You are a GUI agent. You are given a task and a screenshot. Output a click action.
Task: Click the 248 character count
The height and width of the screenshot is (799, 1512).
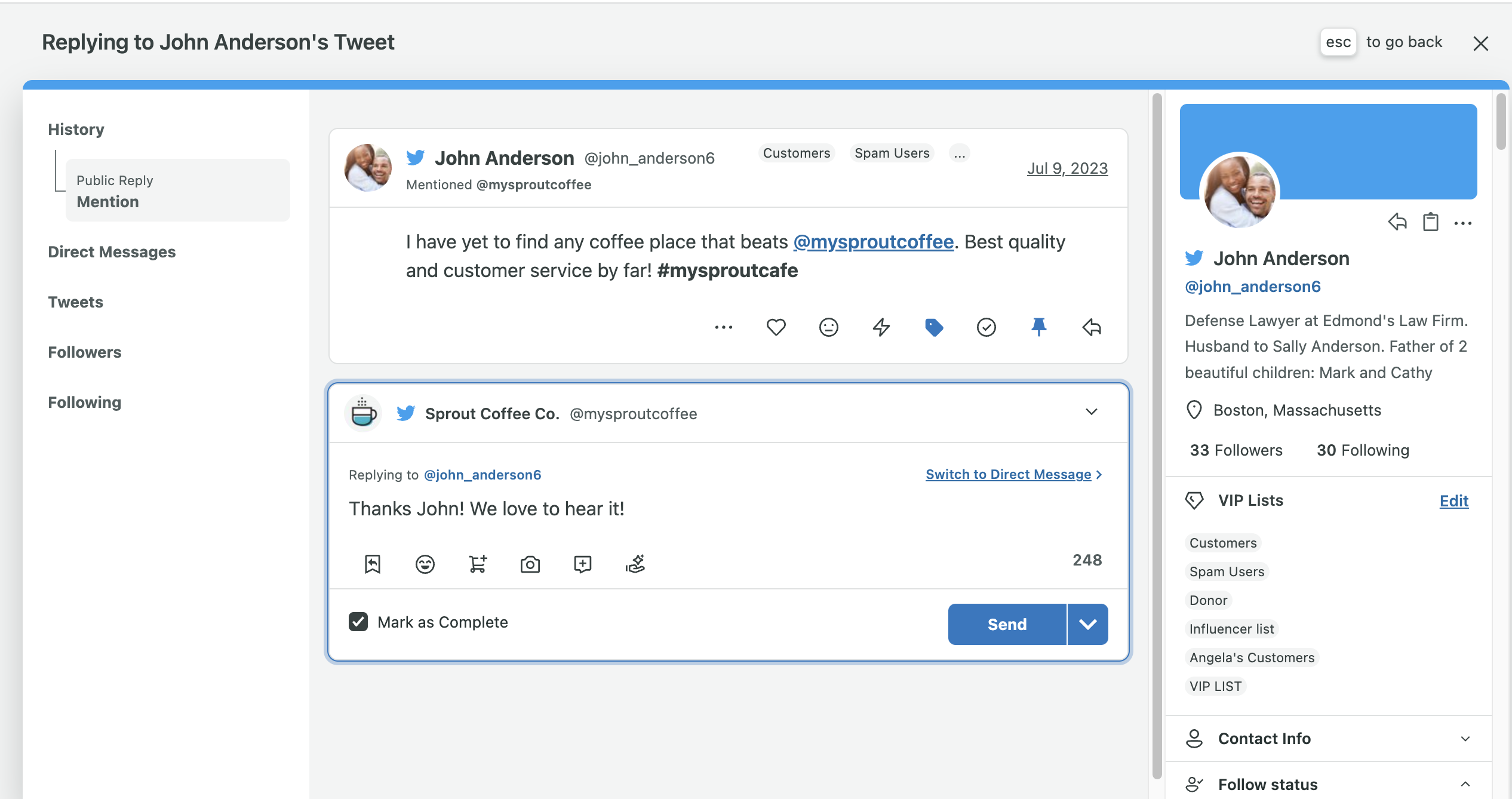point(1087,560)
